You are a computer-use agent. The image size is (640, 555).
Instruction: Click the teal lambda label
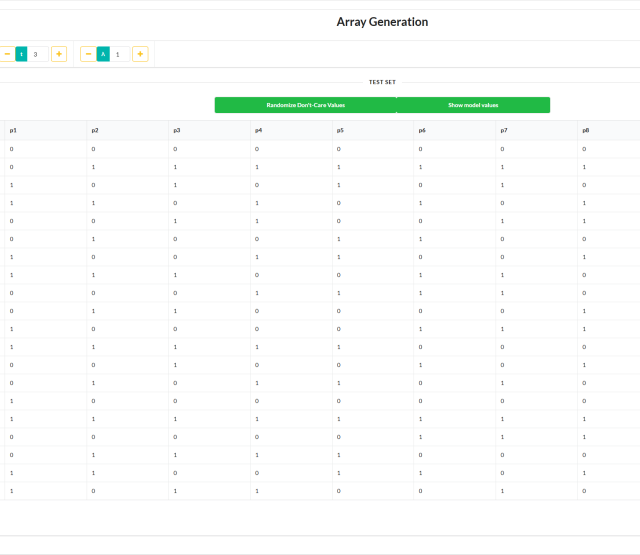pos(103,54)
